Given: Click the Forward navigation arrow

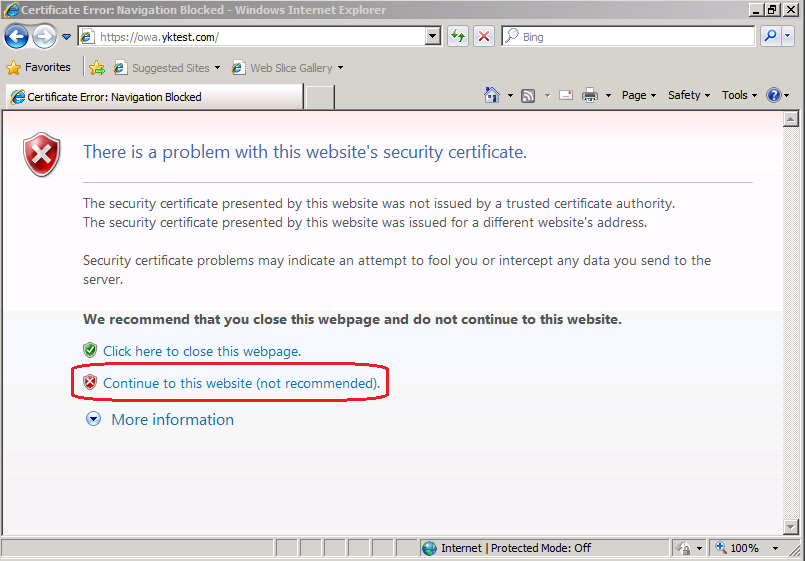Looking at the screenshot, I should coord(44,37).
